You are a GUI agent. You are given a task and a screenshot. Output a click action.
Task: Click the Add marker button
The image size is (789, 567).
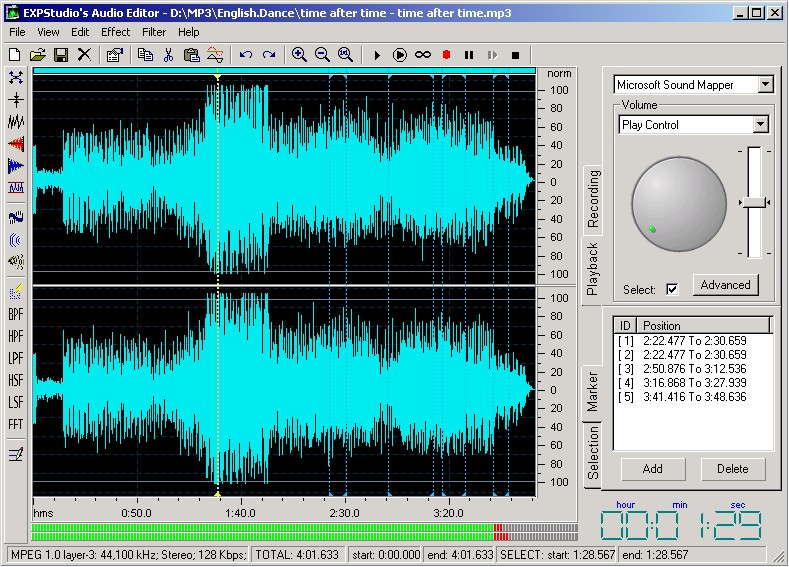pyautogui.click(x=653, y=469)
